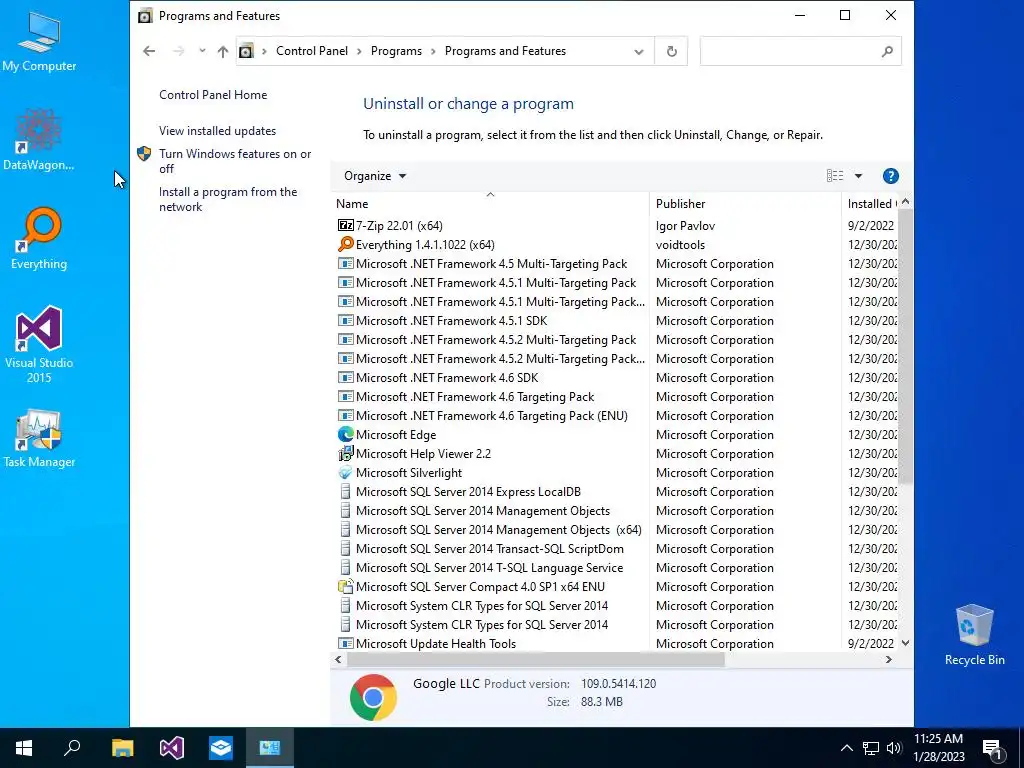Select the Everything 1.4.1.1022 list icon
Viewport: 1024px width, 768px height.
pyautogui.click(x=345, y=244)
